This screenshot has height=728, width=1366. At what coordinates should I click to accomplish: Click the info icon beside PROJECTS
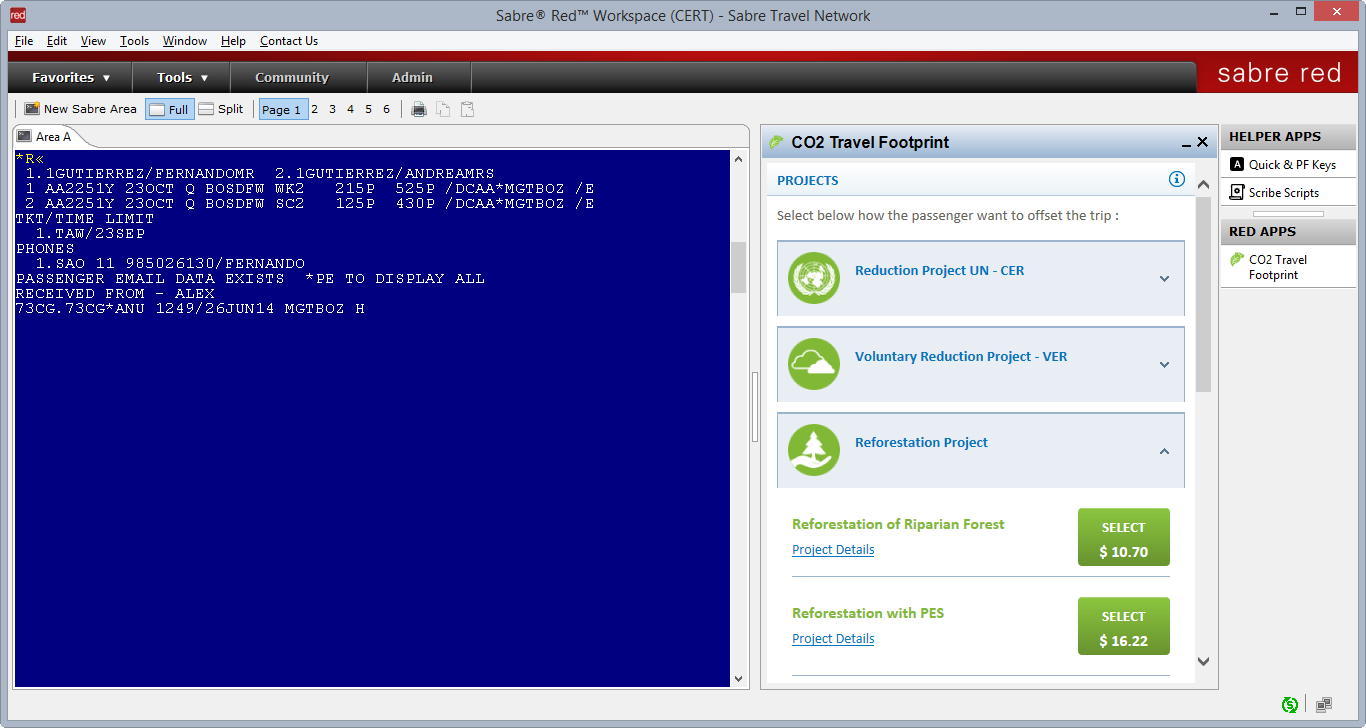pos(1177,179)
